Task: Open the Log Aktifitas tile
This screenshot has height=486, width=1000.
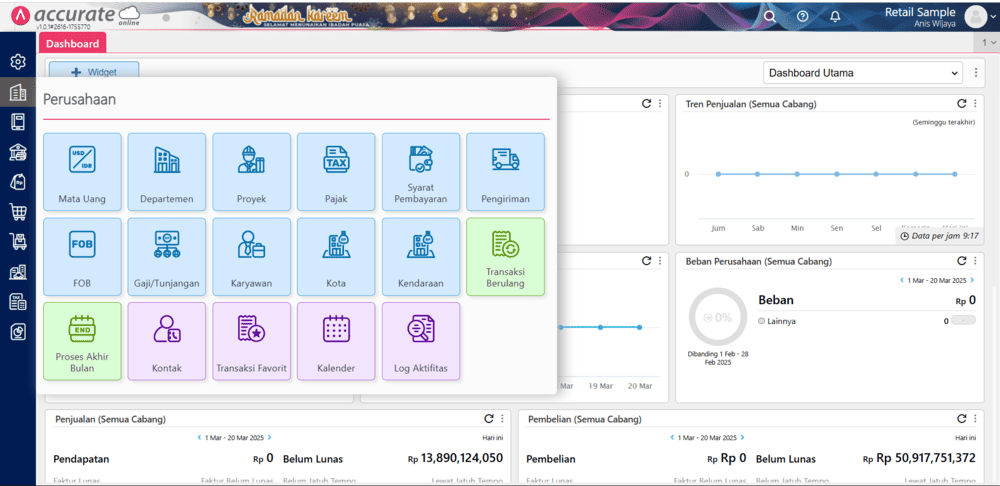Action: pyautogui.click(x=421, y=341)
